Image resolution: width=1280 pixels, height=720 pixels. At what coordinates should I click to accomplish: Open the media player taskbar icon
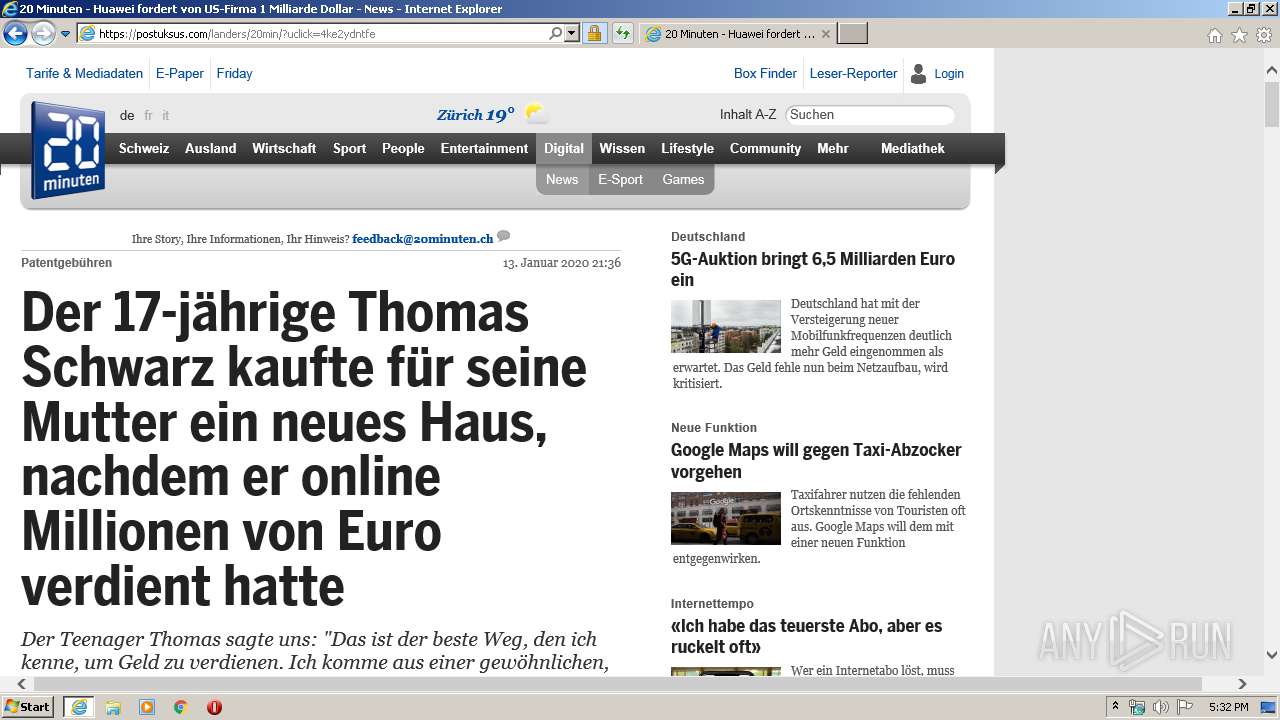[x=147, y=707]
